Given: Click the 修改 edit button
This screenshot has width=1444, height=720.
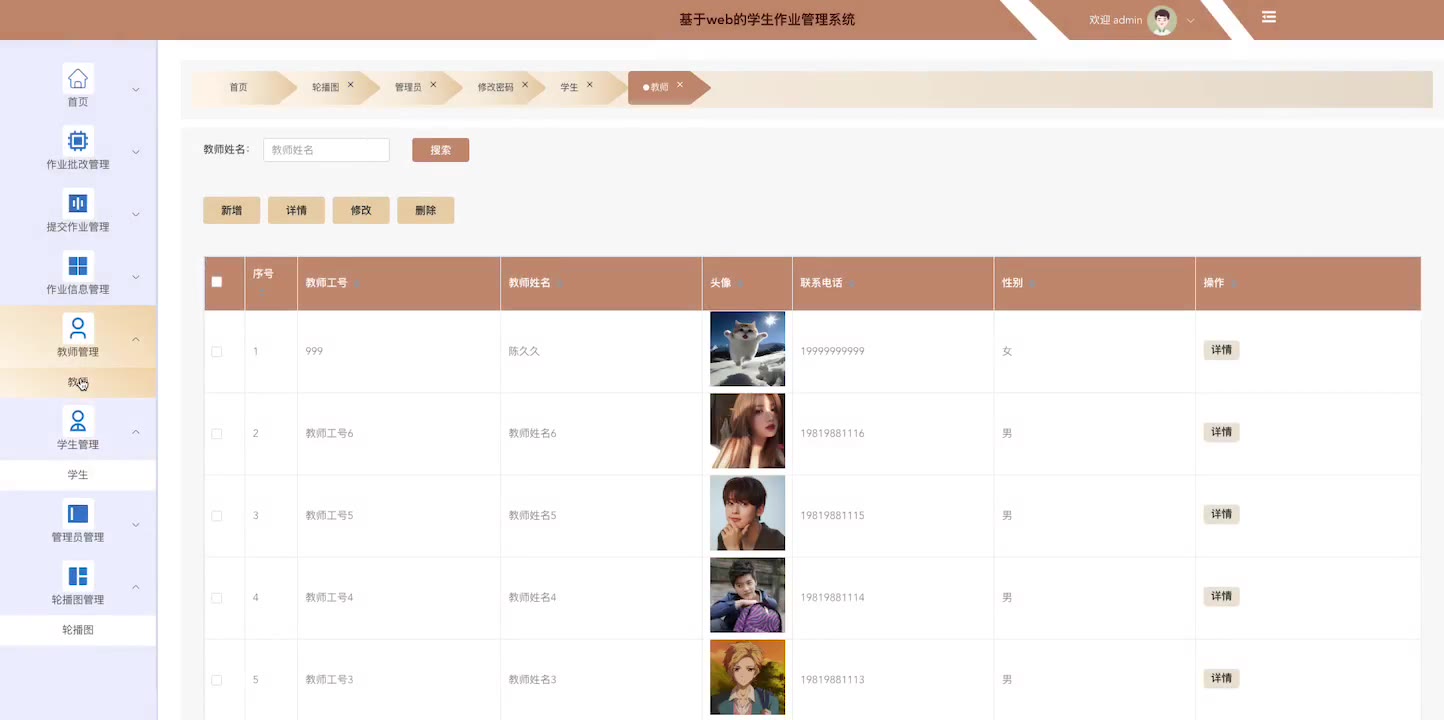Looking at the screenshot, I should (361, 210).
